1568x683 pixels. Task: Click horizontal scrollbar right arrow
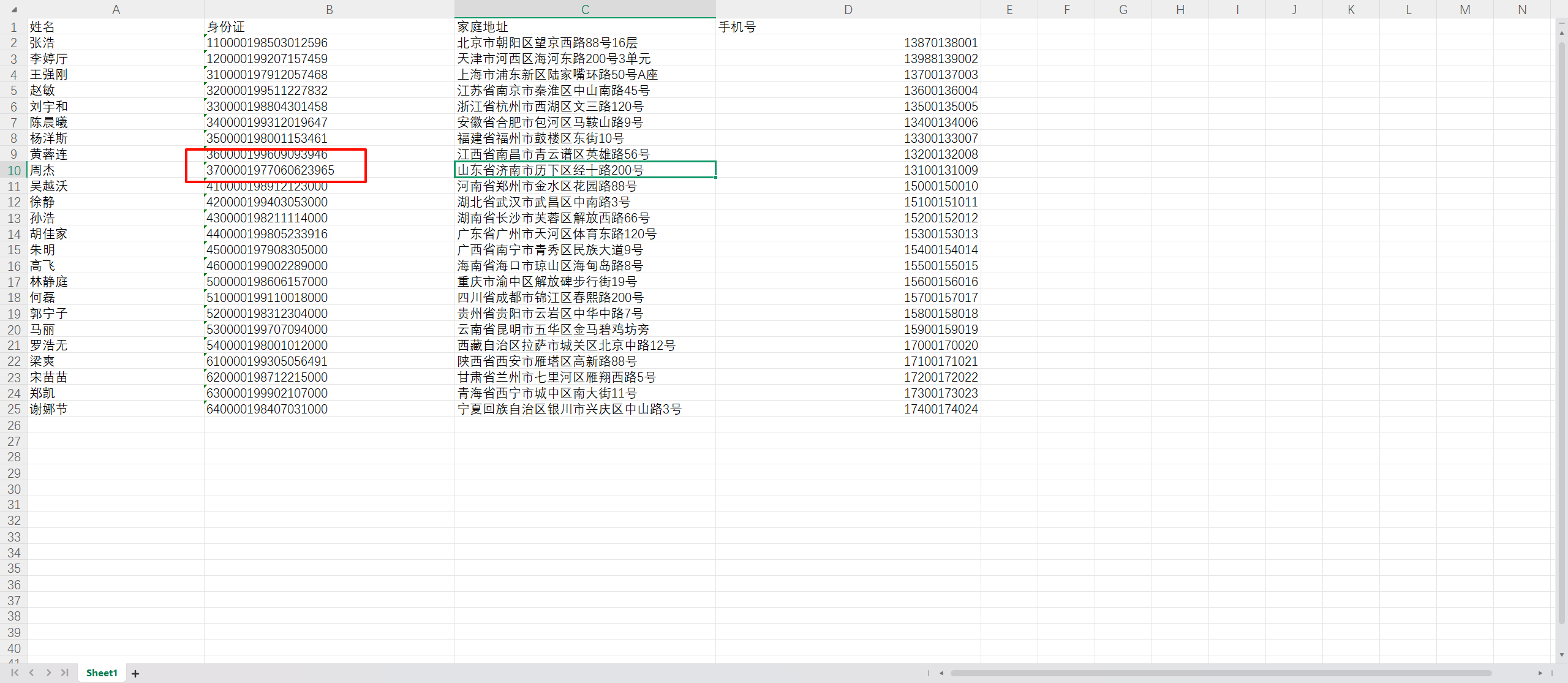click(1540, 673)
